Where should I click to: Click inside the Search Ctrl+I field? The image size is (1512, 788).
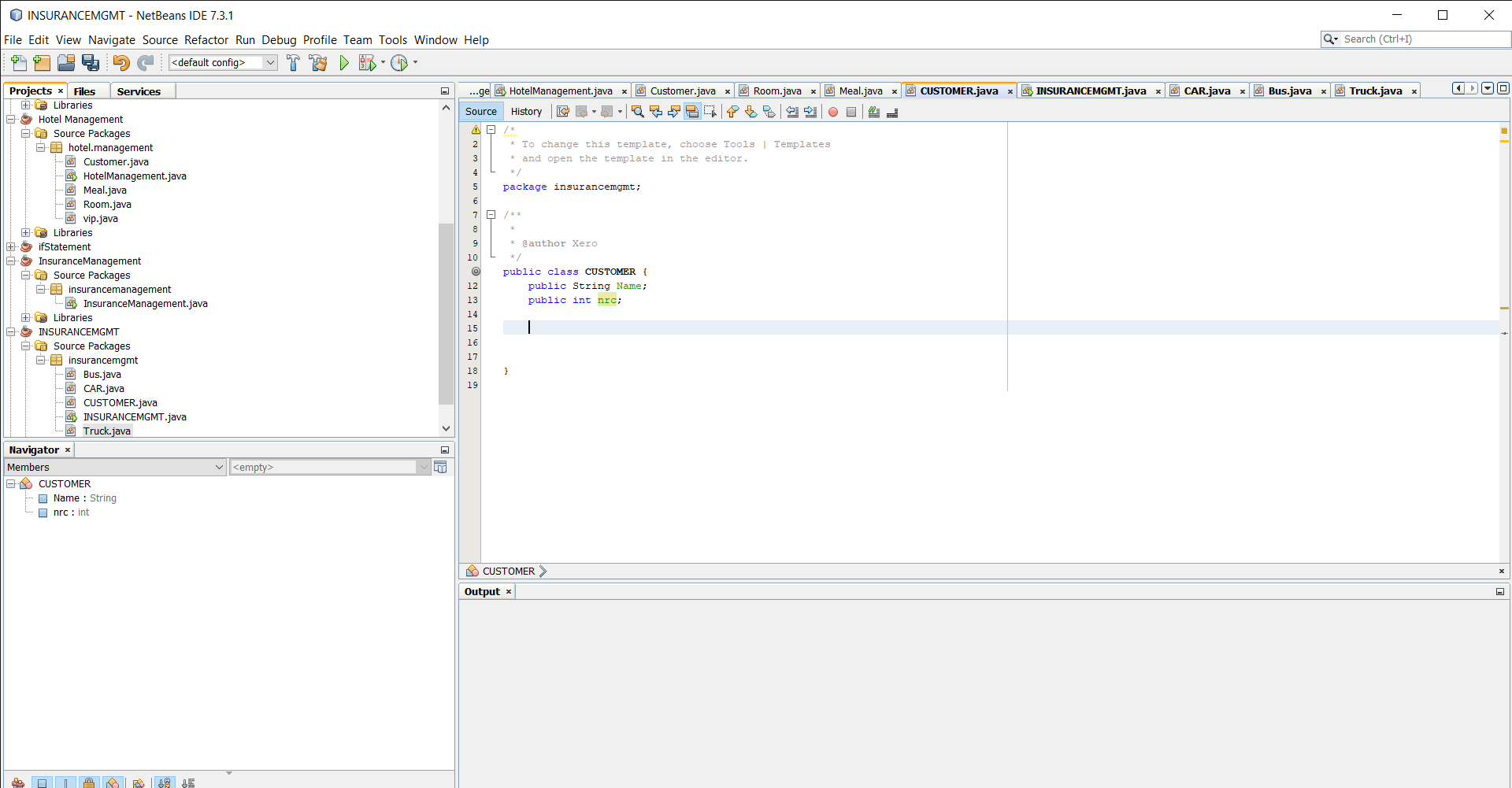(1417, 39)
